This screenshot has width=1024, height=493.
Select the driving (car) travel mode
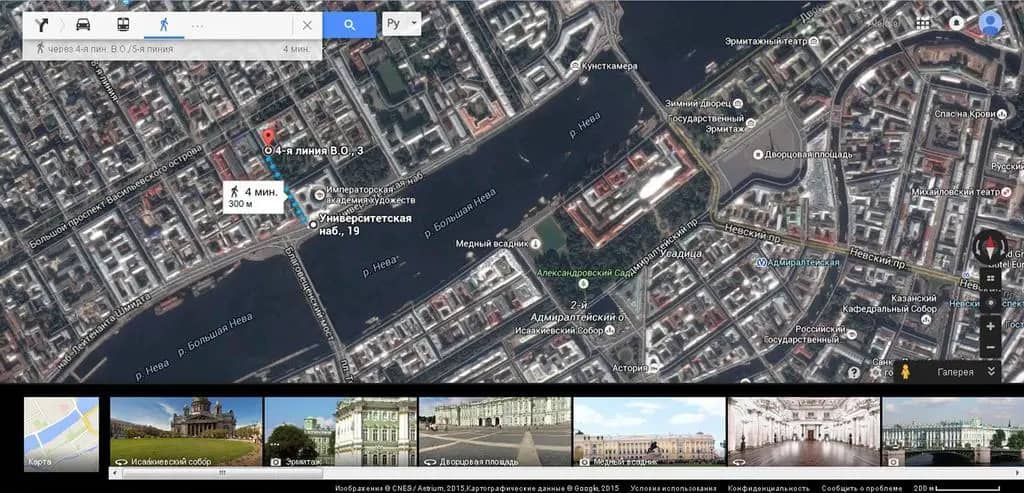83,25
